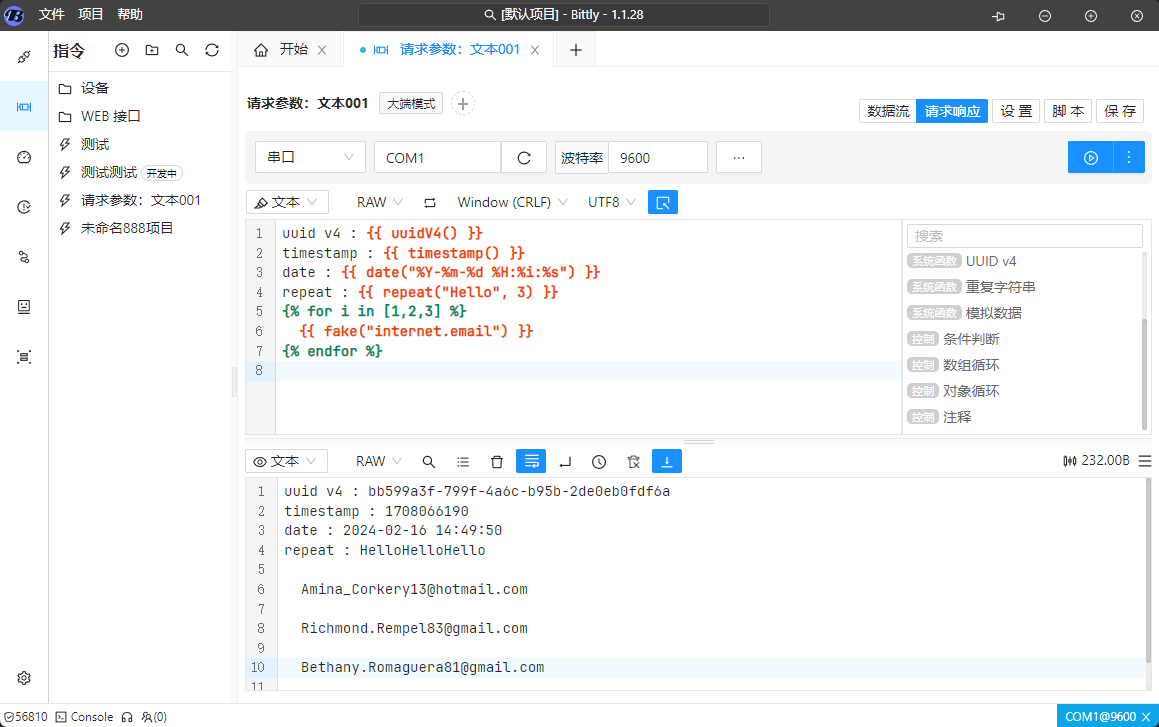Toggle the blue function-picker panel button
1159x727 pixels.
pos(662,202)
